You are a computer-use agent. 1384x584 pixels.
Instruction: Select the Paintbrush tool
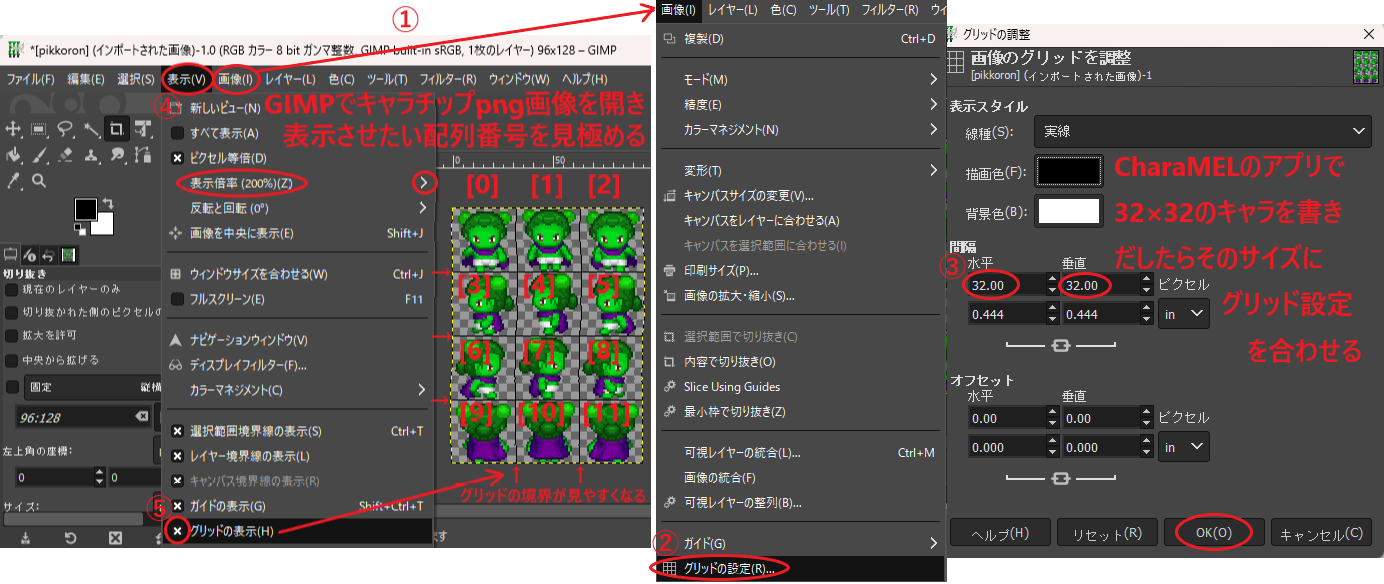tap(39, 155)
